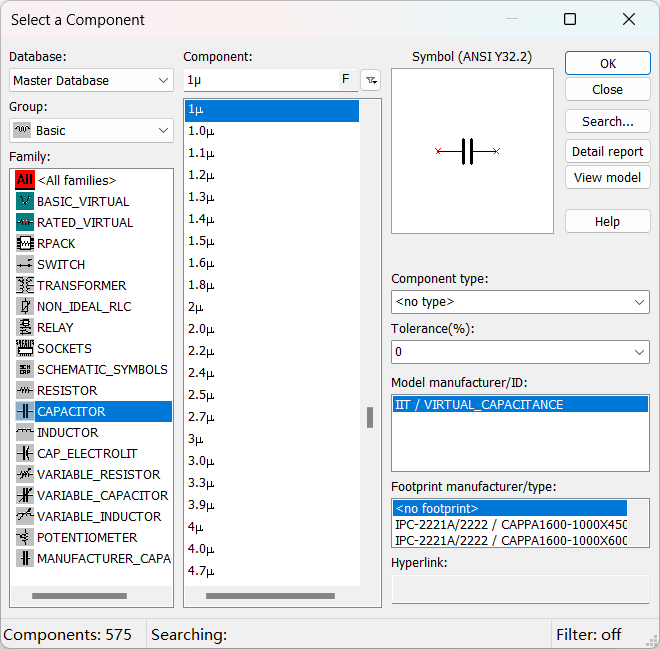Select the All families icon
The height and width of the screenshot is (649, 660).
click(x=25, y=180)
